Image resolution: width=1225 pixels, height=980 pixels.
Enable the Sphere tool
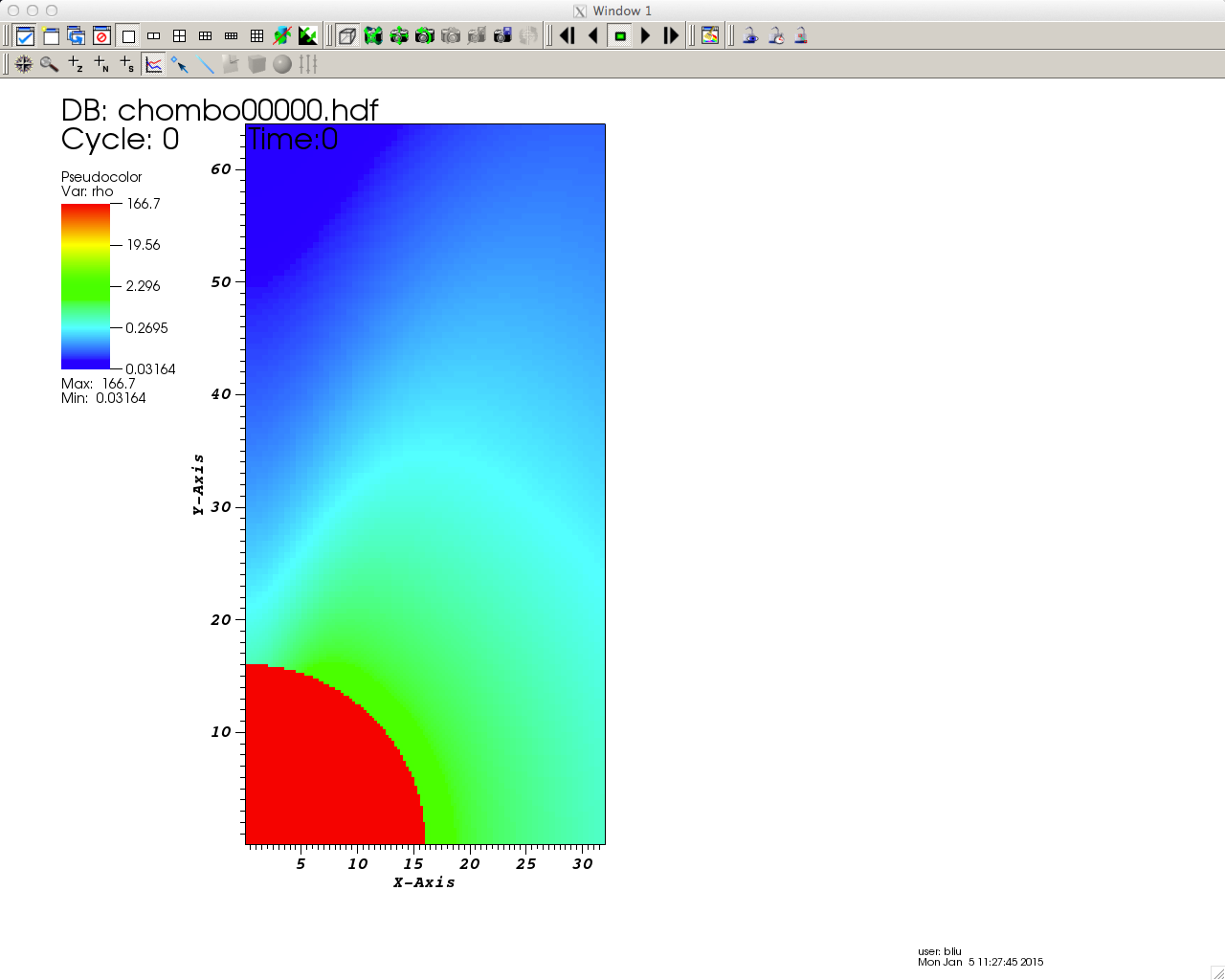point(282,64)
